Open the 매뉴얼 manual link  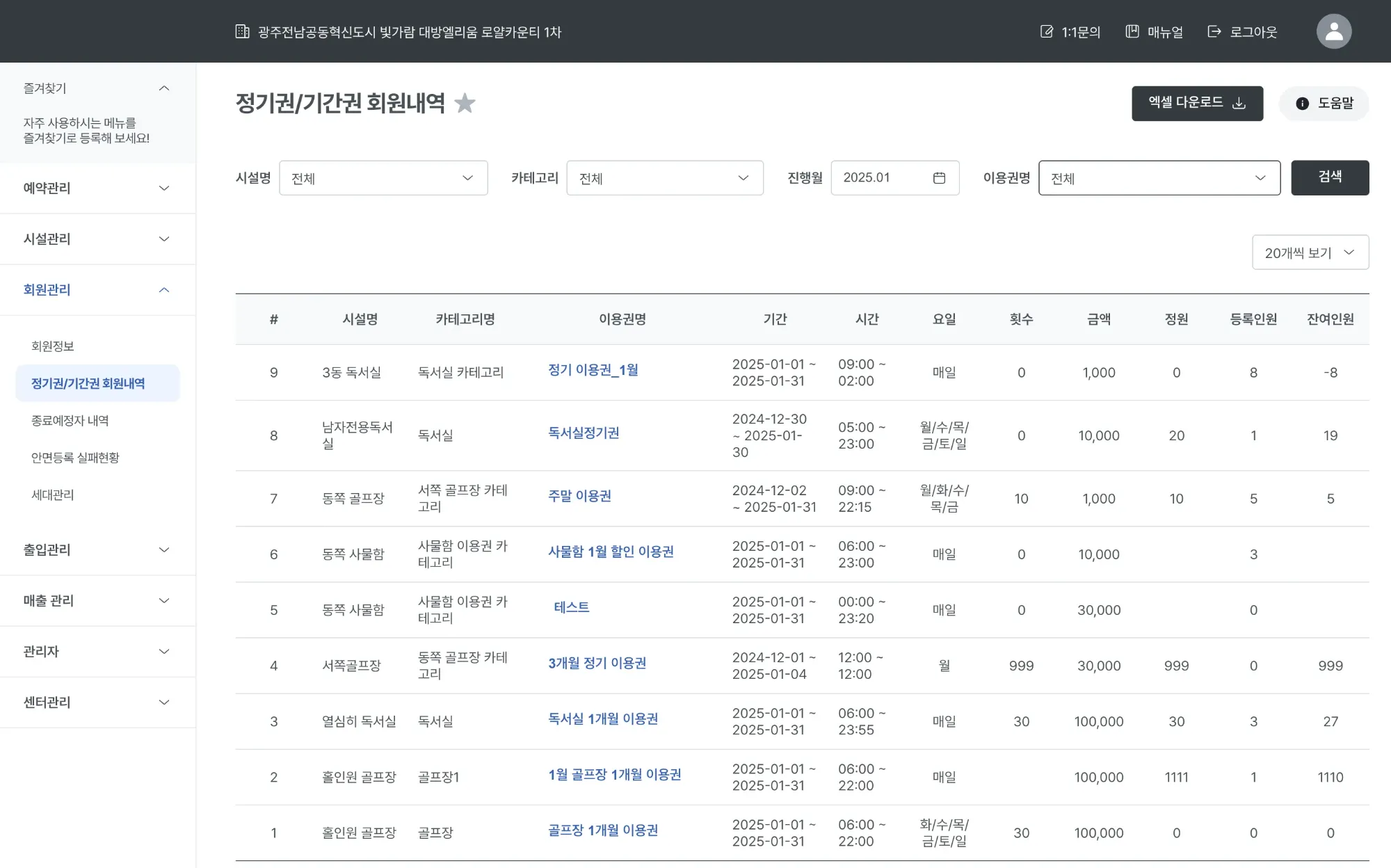tap(1155, 31)
